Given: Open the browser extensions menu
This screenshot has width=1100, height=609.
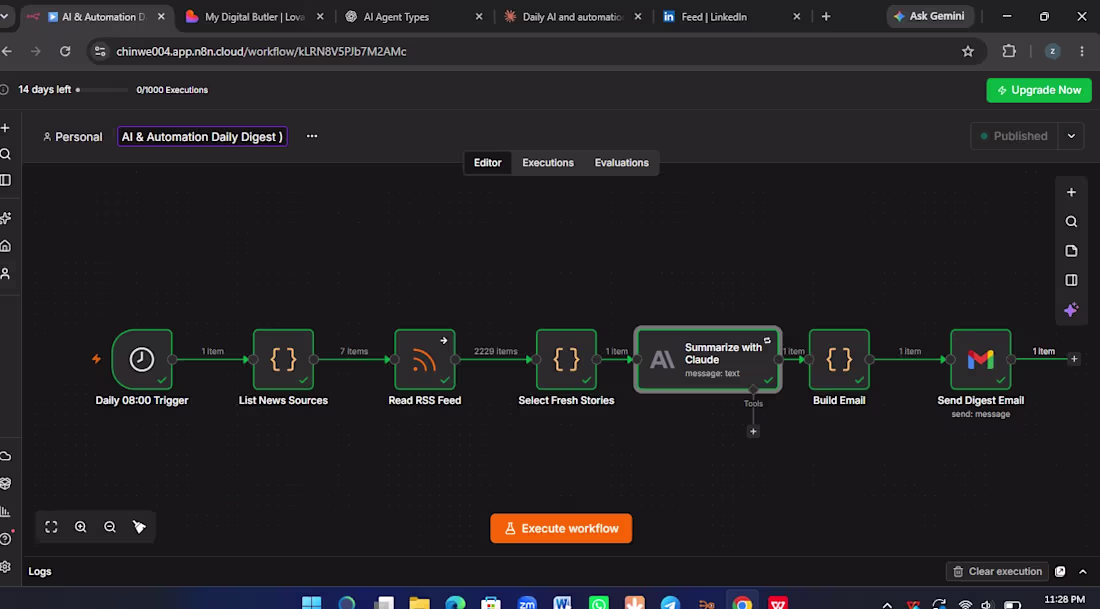Looking at the screenshot, I should 1009,51.
